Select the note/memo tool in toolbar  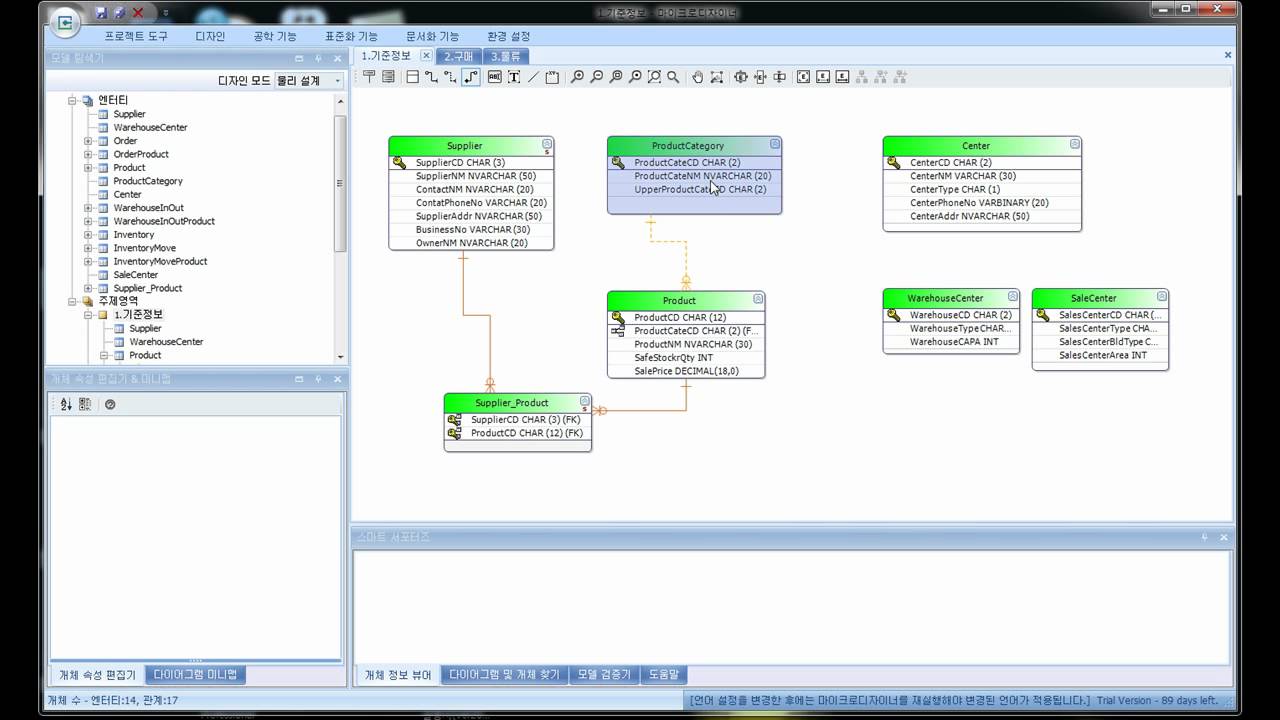tap(551, 77)
